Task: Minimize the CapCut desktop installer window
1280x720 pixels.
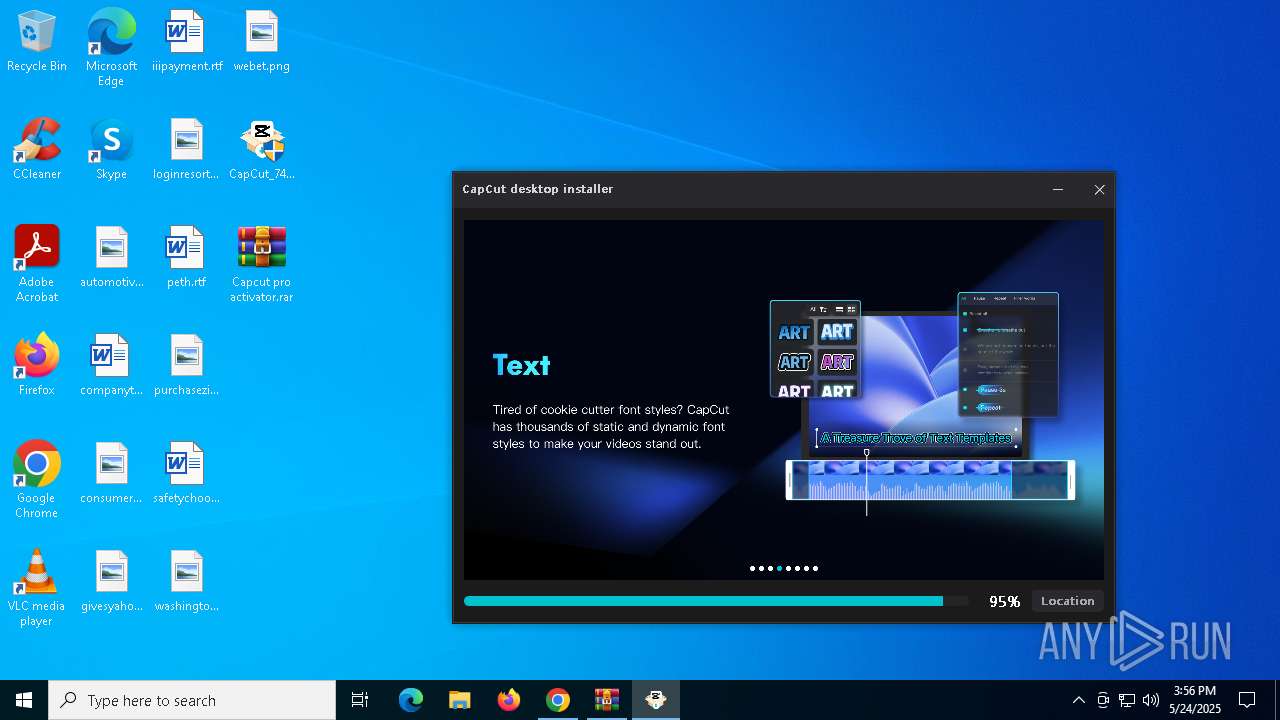Action: tap(1058, 189)
